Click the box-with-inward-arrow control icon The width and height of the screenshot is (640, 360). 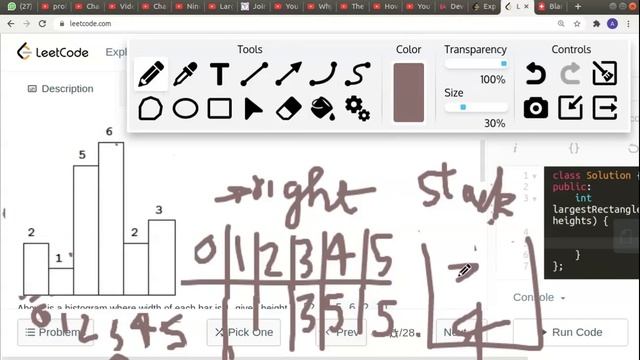[x=570, y=108]
